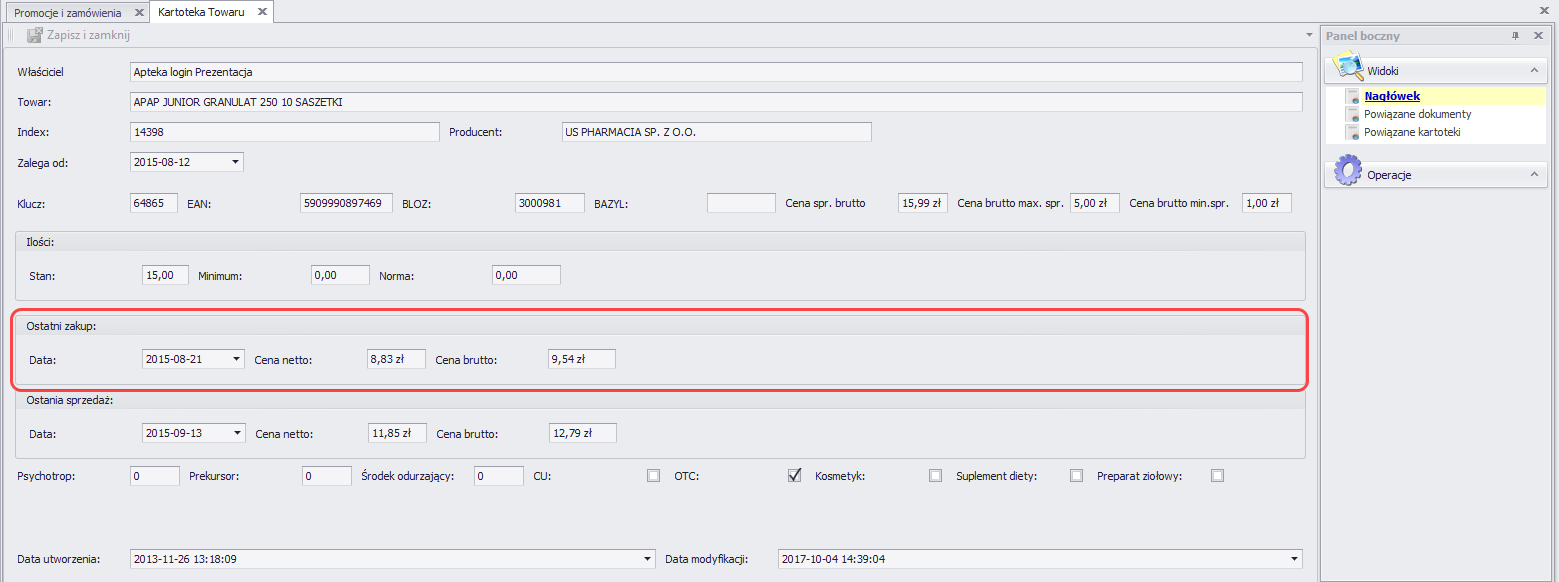Click the Powiązane kartoteki icon
This screenshot has height=582, width=1559.
pyautogui.click(x=1352, y=132)
